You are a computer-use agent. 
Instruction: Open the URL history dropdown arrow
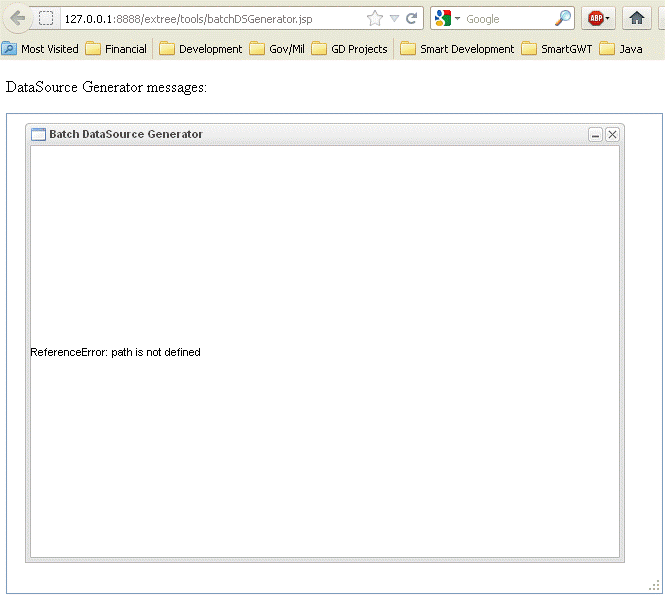pyautogui.click(x=394, y=18)
